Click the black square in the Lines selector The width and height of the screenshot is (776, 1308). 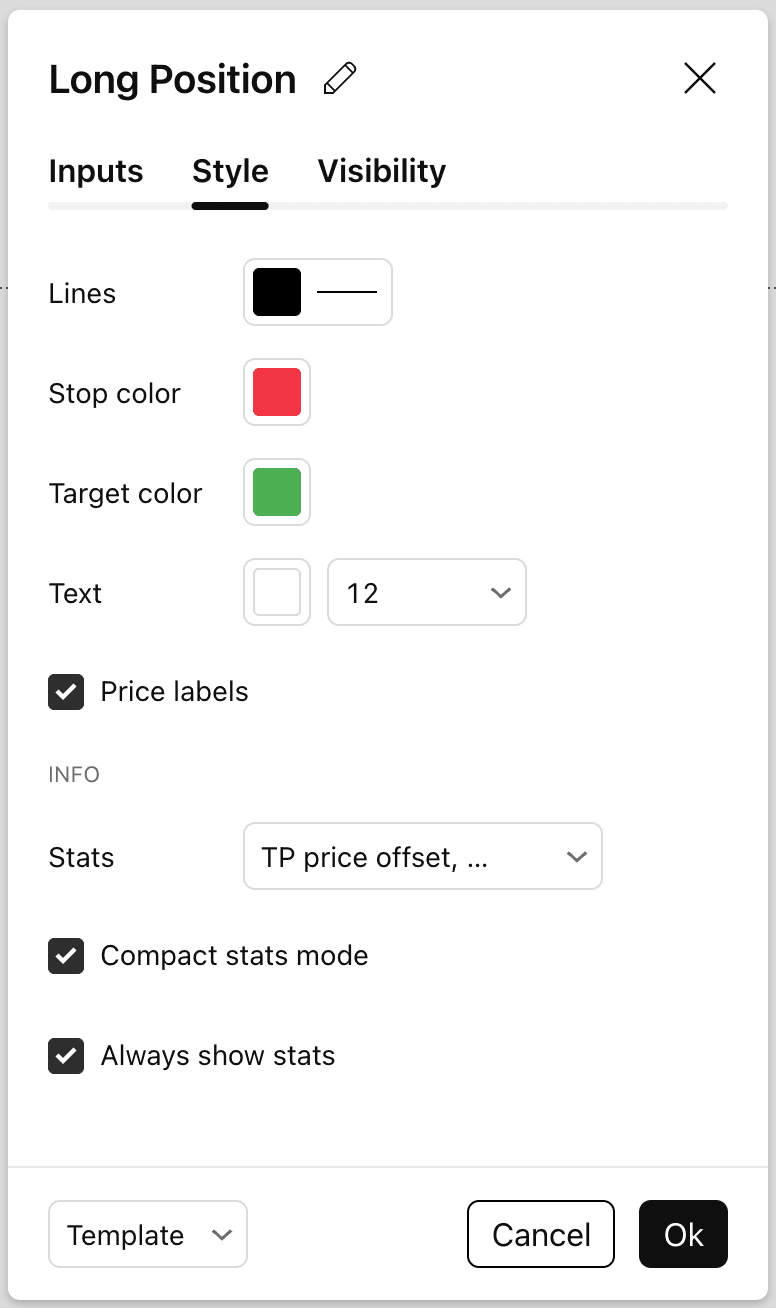pyautogui.click(x=276, y=292)
